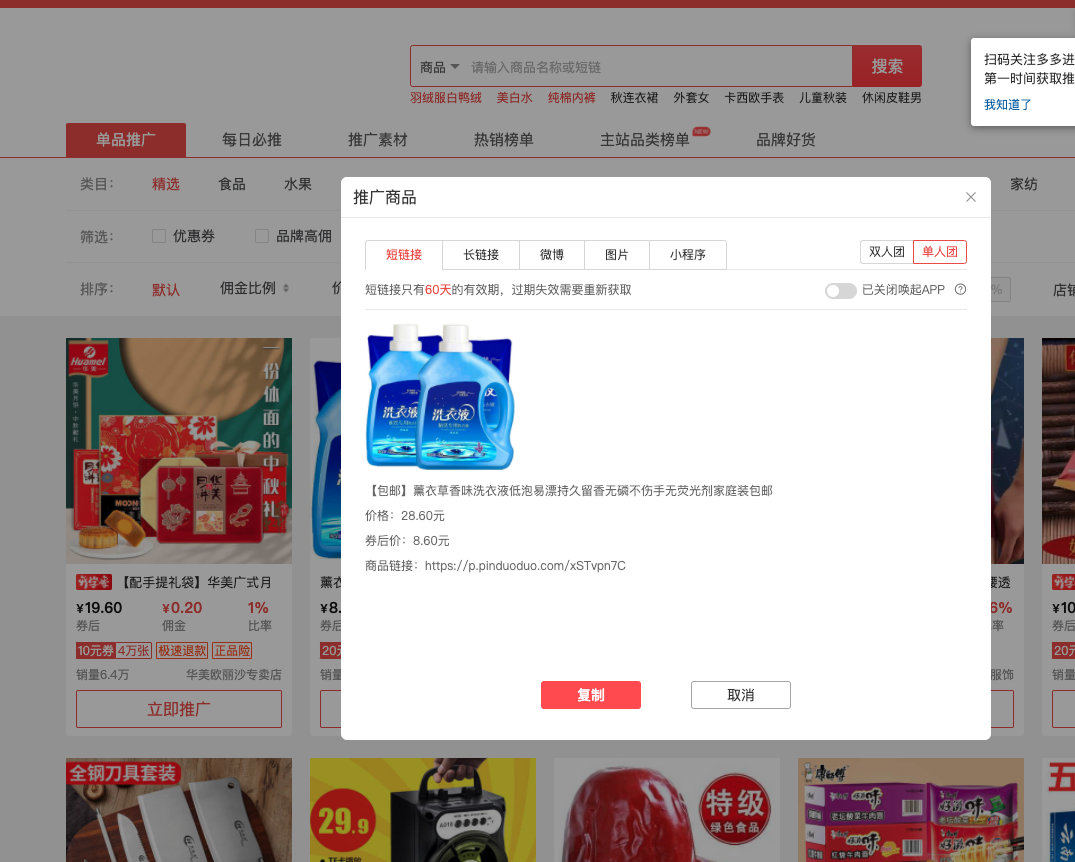
Task: Sort by 默认 order
Action: pos(166,289)
